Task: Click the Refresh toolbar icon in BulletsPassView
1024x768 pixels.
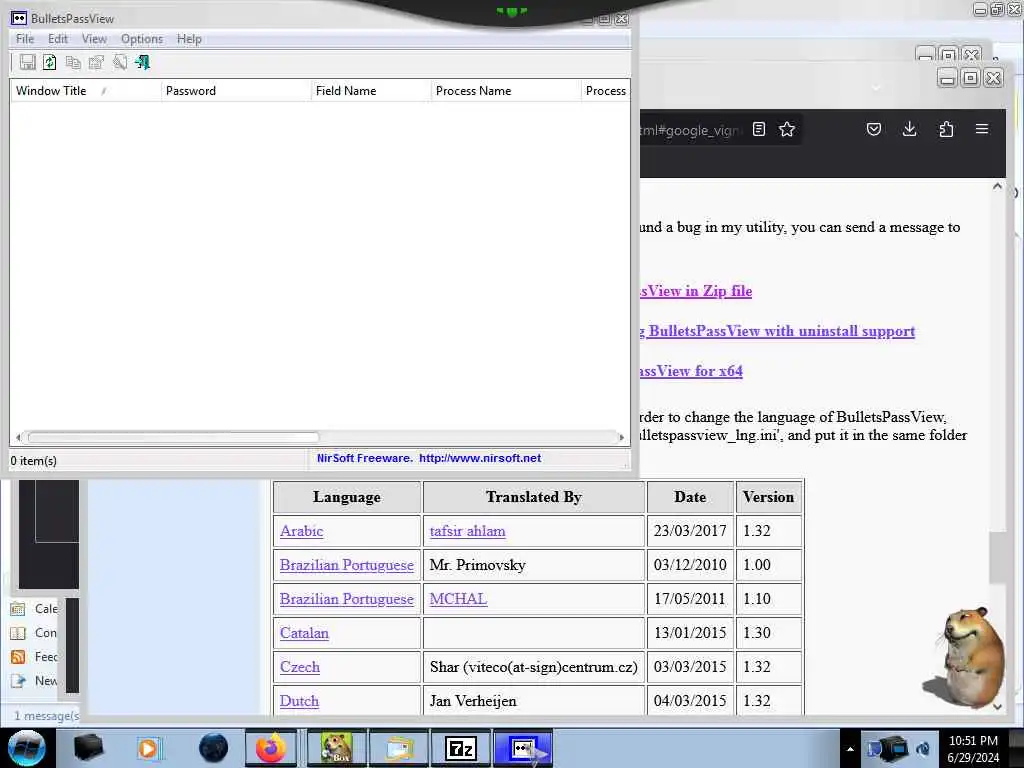Action: (50, 62)
